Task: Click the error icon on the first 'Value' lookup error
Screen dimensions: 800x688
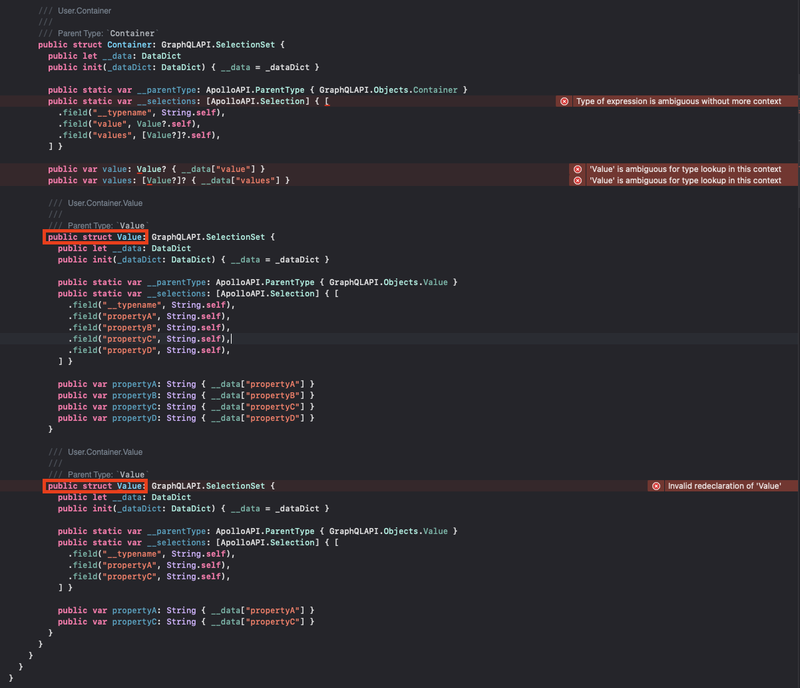Action: point(578,167)
